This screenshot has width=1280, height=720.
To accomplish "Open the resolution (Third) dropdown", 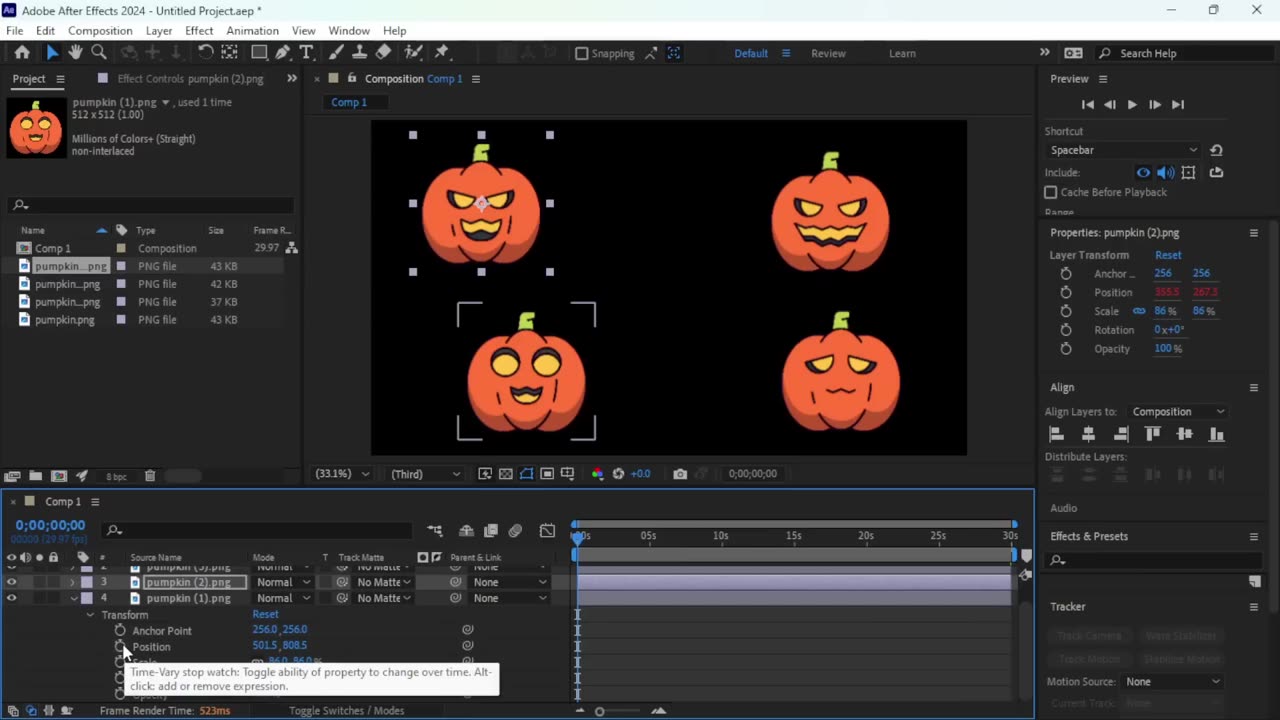I will coord(425,474).
